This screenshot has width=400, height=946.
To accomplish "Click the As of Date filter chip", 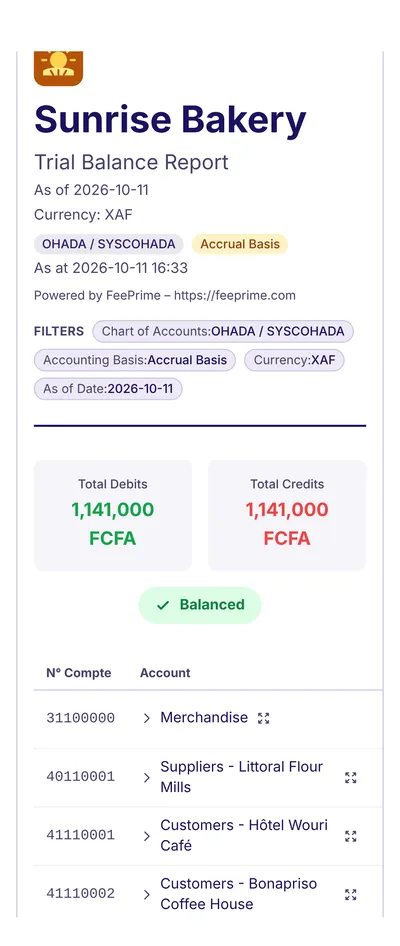I will click(x=108, y=389).
